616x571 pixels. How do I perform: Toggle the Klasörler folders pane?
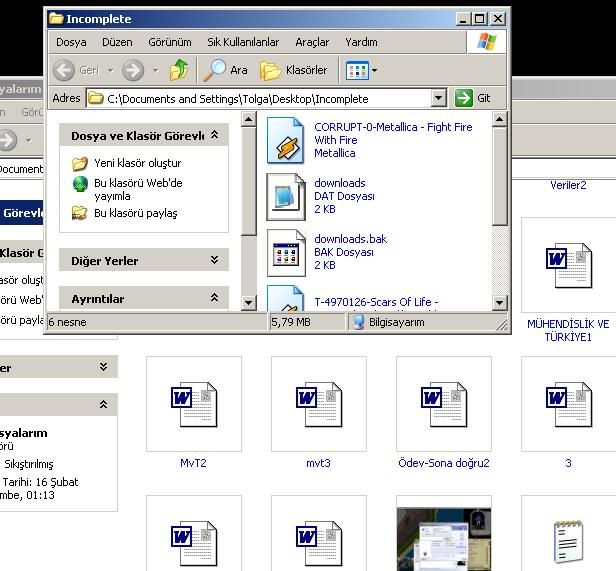point(294,70)
